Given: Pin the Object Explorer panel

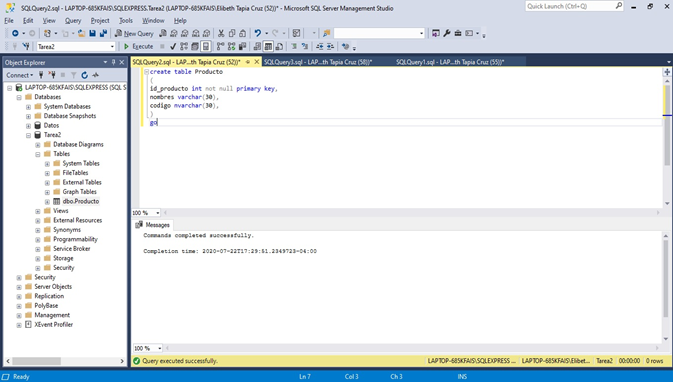Looking at the screenshot, I should pos(114,62).
